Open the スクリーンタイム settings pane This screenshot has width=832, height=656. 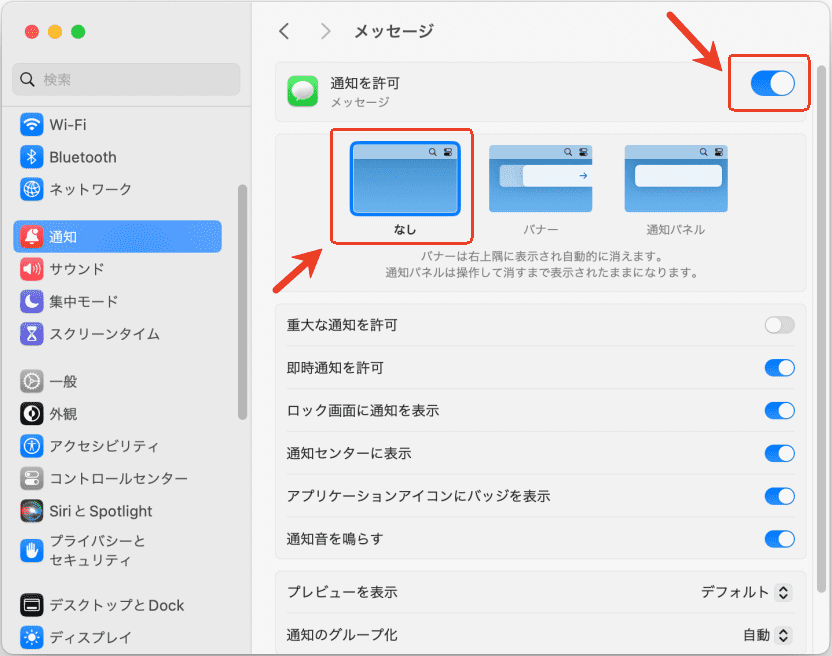tap(117, 334)
